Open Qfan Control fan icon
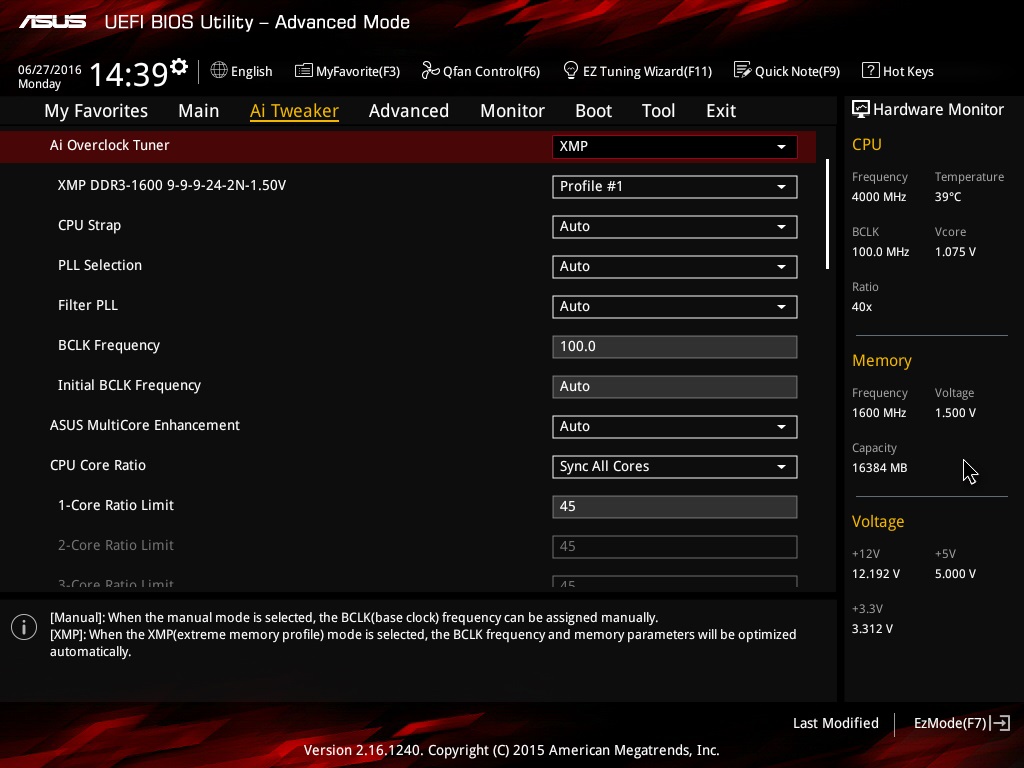The image size is (1024, 768). [x=430, y=70]
